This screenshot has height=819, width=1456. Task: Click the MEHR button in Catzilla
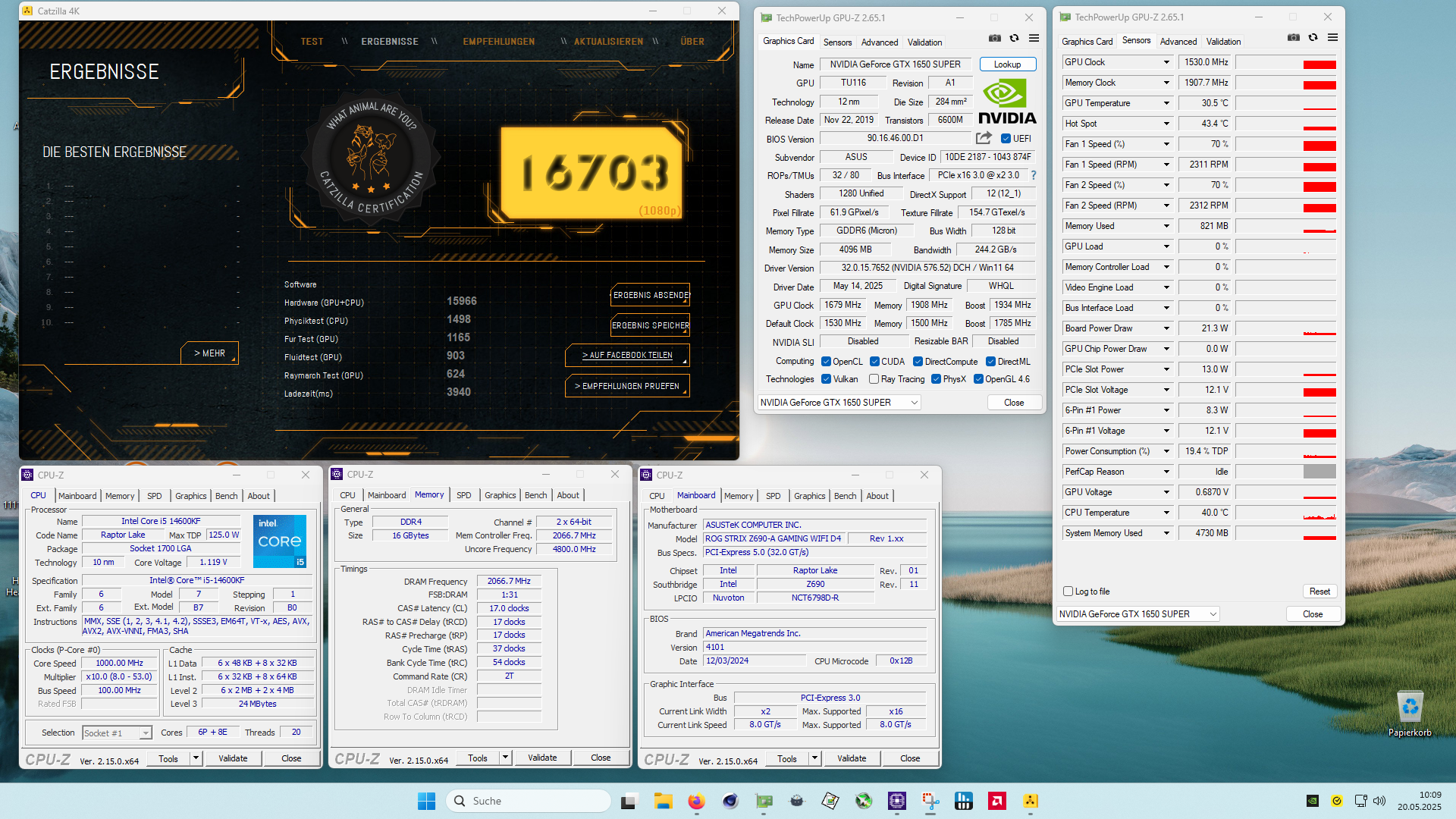pyautogui.click(x=210, y=353)
